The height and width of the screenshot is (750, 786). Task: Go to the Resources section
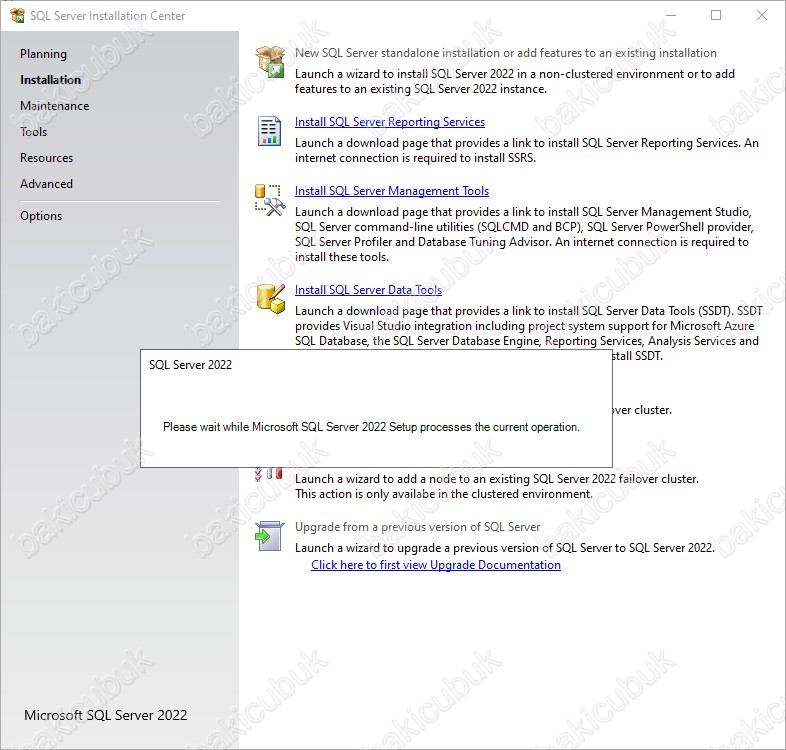47,158
